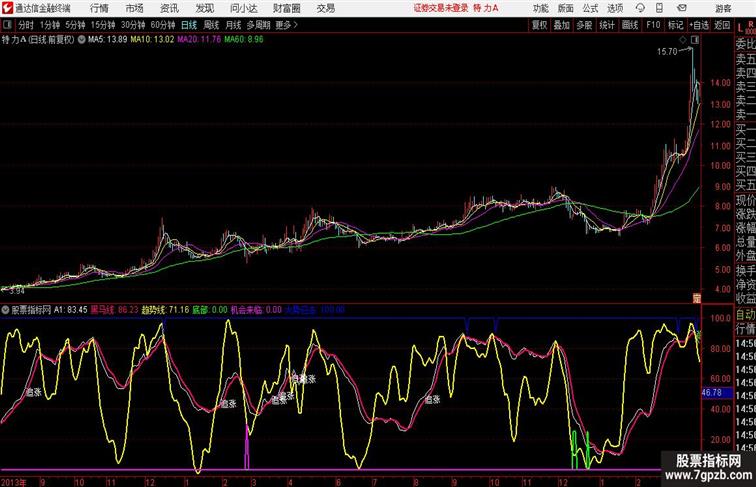This screenshot has height=487, width=756.
Task: Toggle the side panel icon above the chart
Action: click(695, 40)
